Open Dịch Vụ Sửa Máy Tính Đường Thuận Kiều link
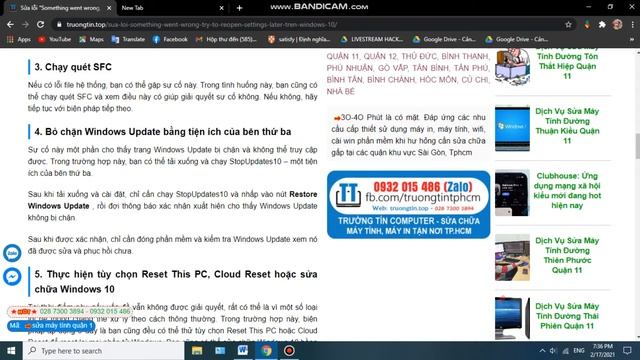640x360 pixels. (567, 126)
